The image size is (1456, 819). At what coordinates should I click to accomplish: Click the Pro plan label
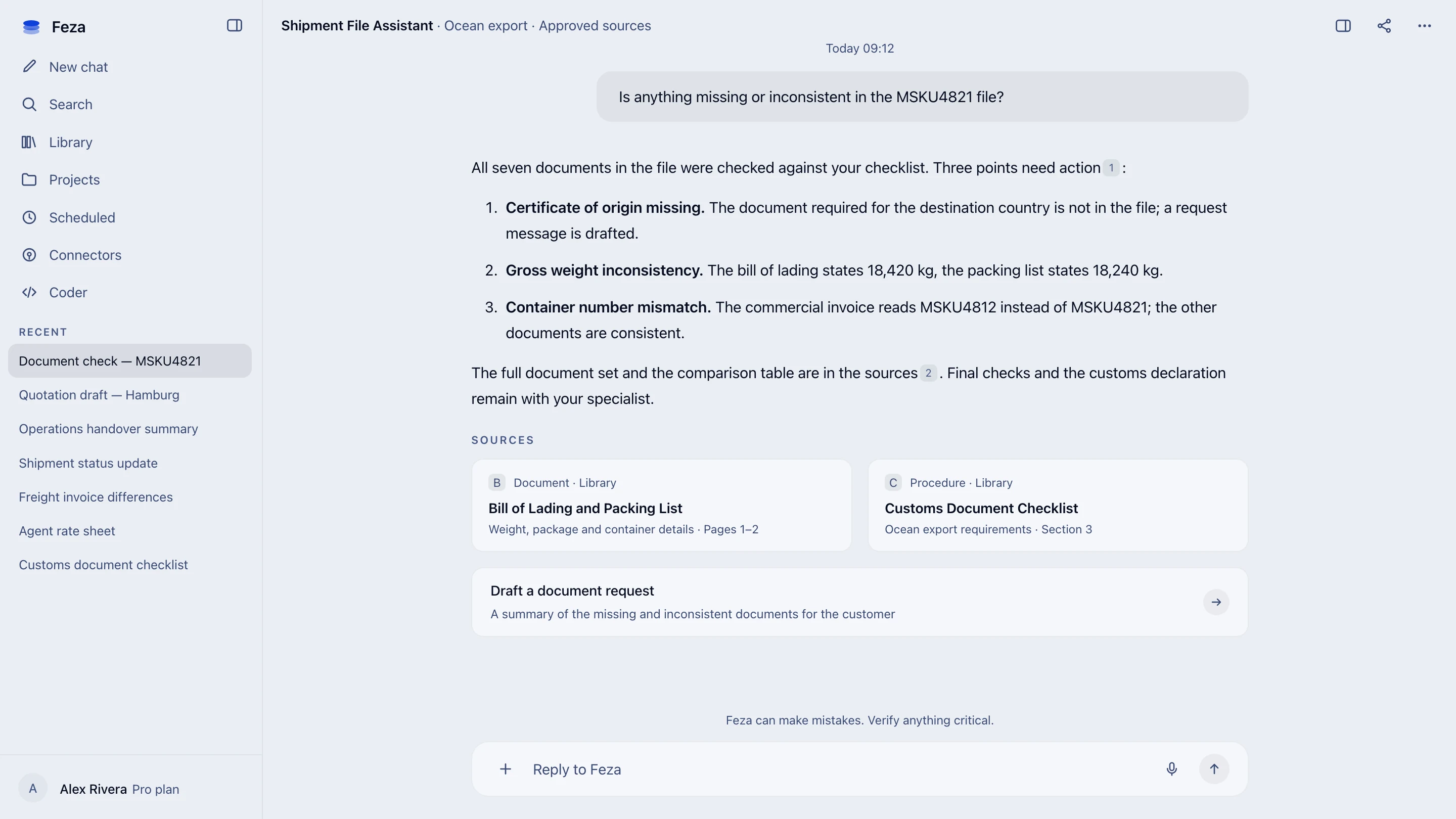click(155, 790)
